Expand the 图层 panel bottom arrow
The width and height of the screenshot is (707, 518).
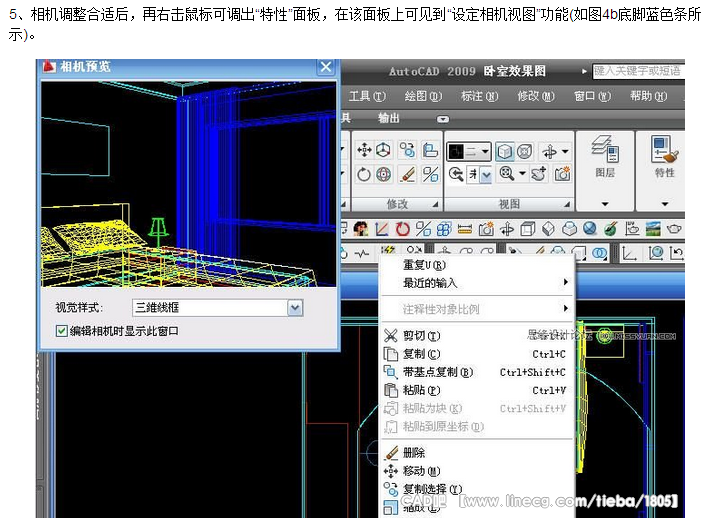coord(605,204)
